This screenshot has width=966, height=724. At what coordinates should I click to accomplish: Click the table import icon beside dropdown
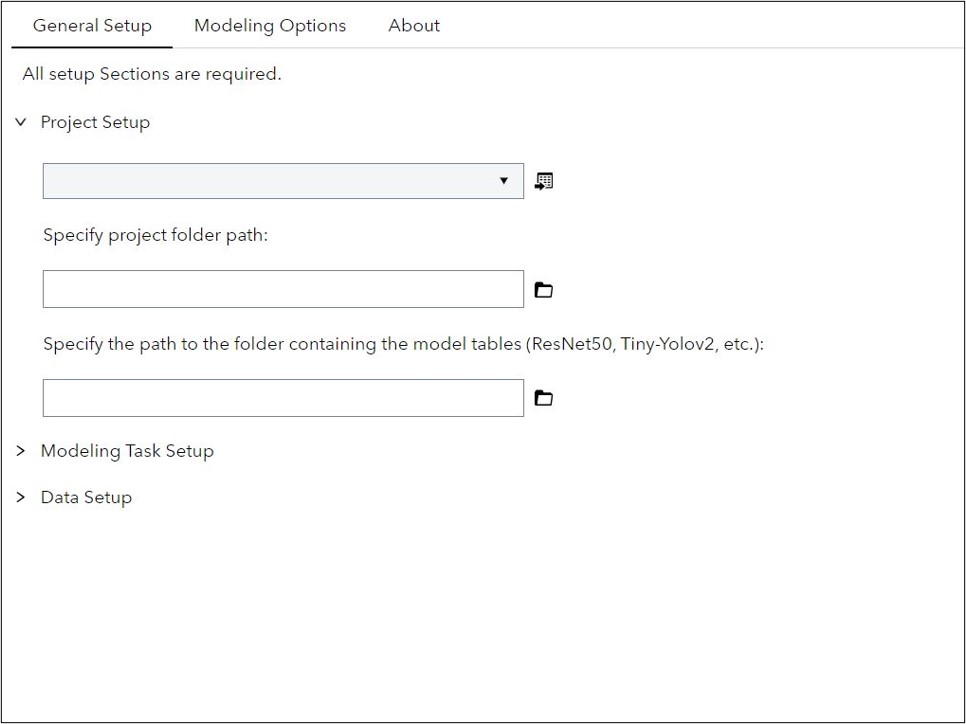(543, 181)
